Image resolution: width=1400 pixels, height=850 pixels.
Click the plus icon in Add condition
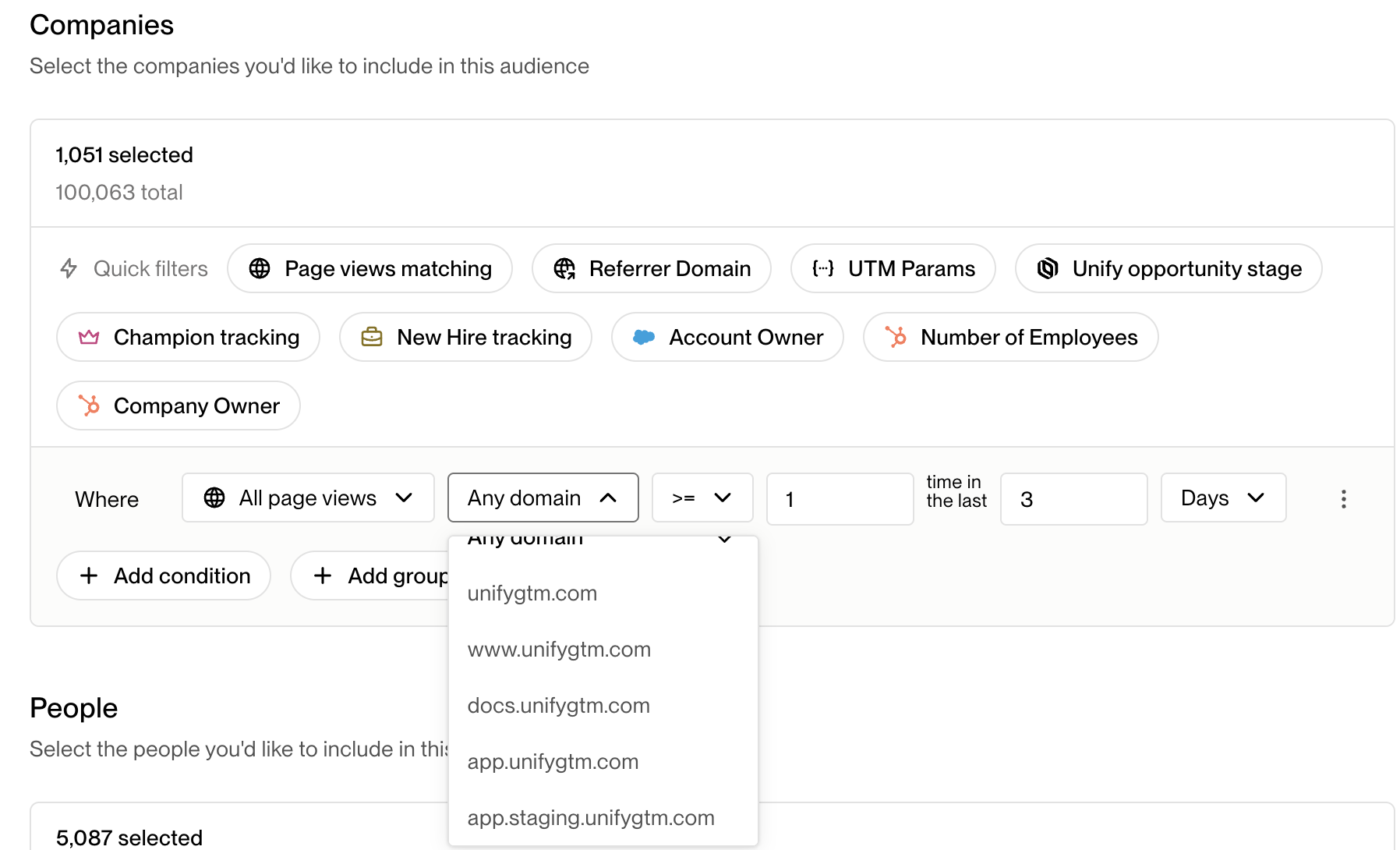pos(89,576)
